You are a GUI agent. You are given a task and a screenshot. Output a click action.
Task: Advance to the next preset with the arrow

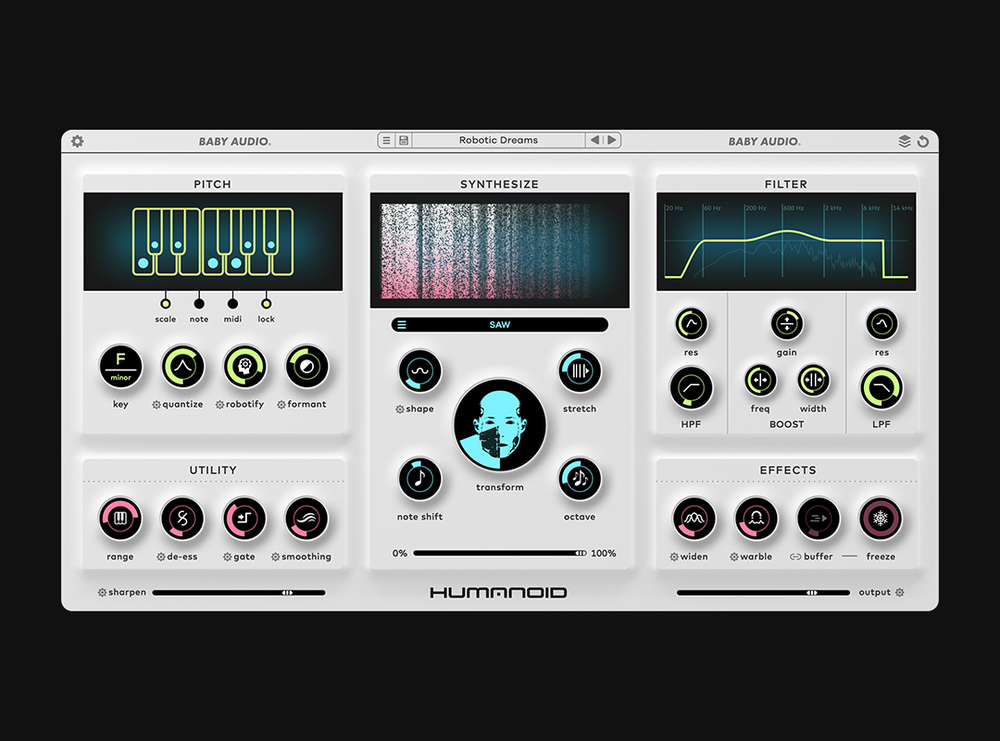tap(610, 140)
